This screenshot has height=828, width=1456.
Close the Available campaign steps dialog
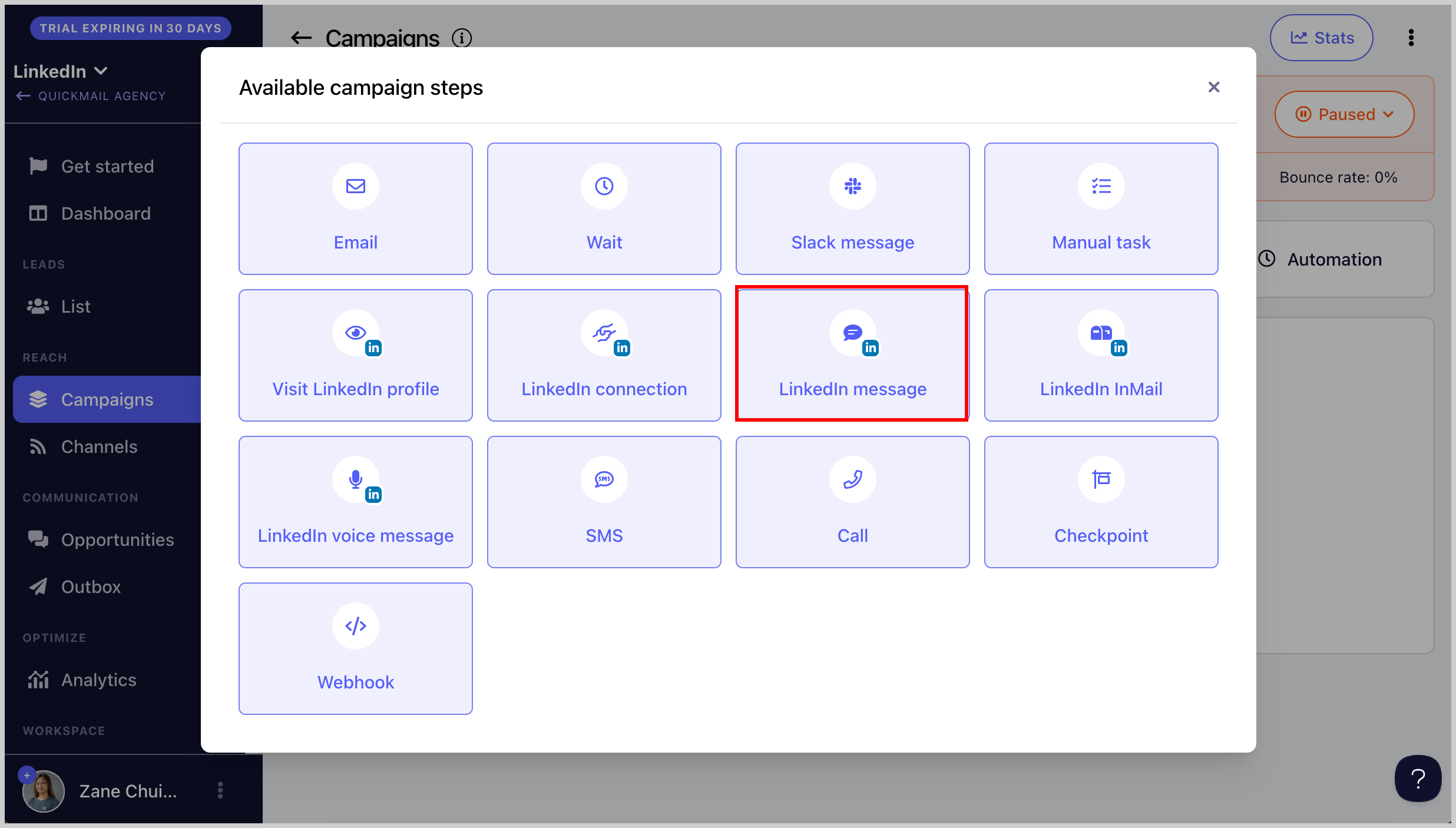[x=1214, y=87]
